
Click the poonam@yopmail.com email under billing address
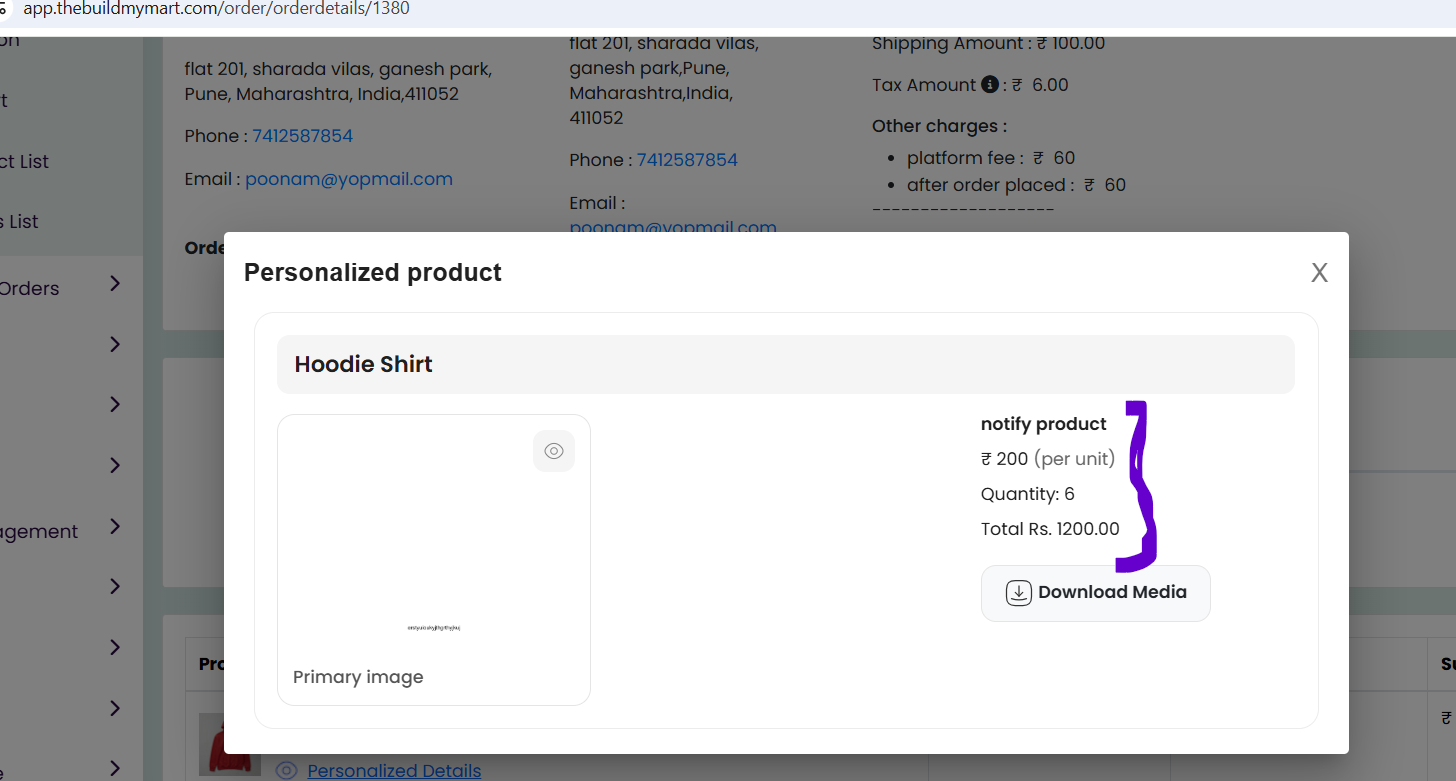click(349, 179)
